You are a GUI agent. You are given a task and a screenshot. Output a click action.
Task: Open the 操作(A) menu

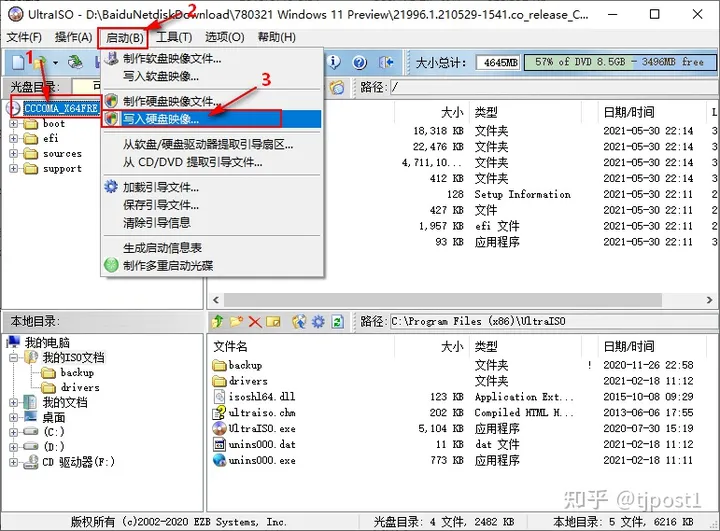[73, 37]
